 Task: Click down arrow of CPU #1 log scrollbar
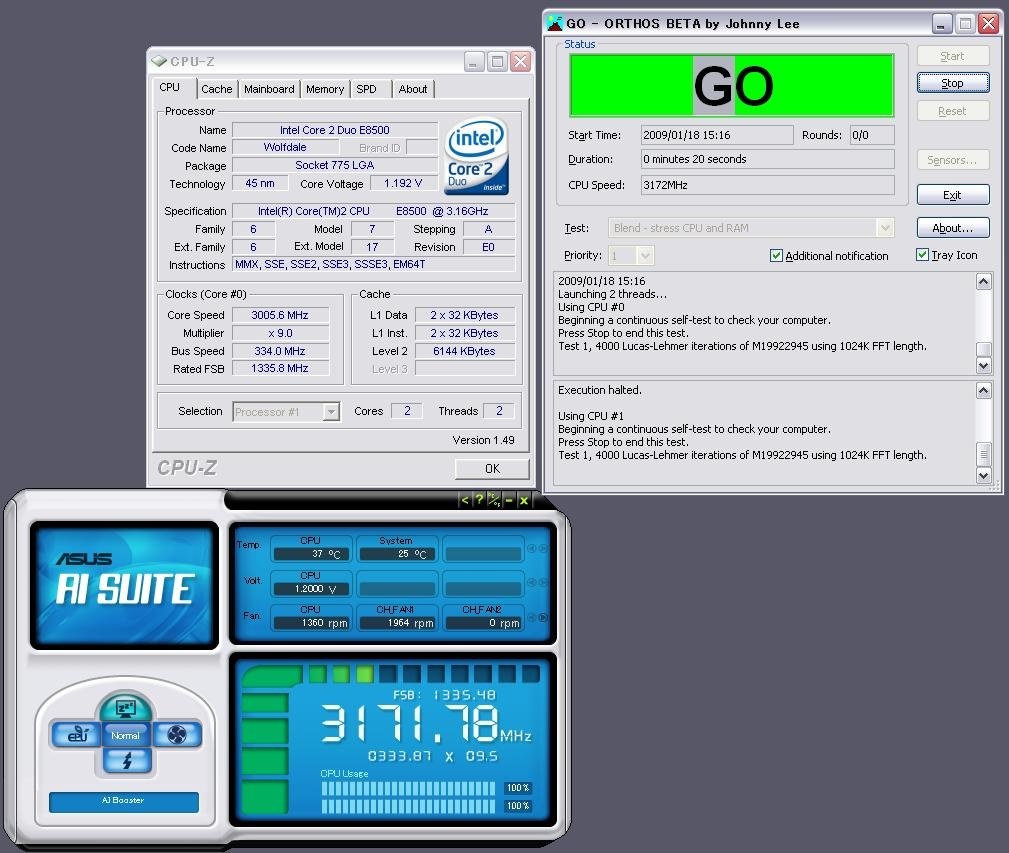[x=983, y=475]
